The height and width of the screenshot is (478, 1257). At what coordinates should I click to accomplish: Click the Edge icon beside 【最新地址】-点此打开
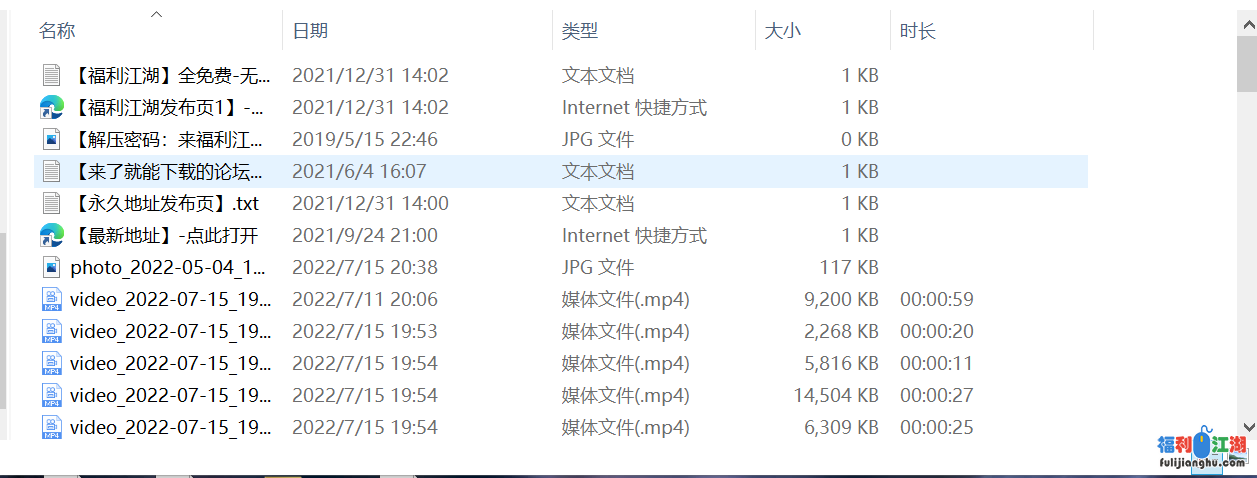pyautogui.click(x=51, y=235)
